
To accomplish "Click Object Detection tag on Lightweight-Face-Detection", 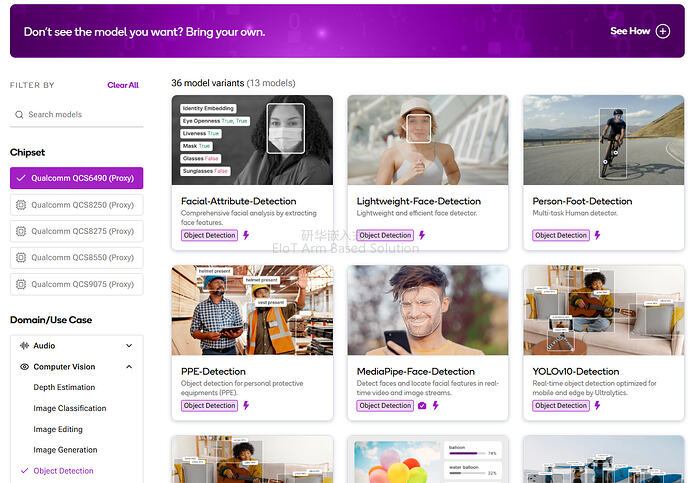I will click(385, 235).
